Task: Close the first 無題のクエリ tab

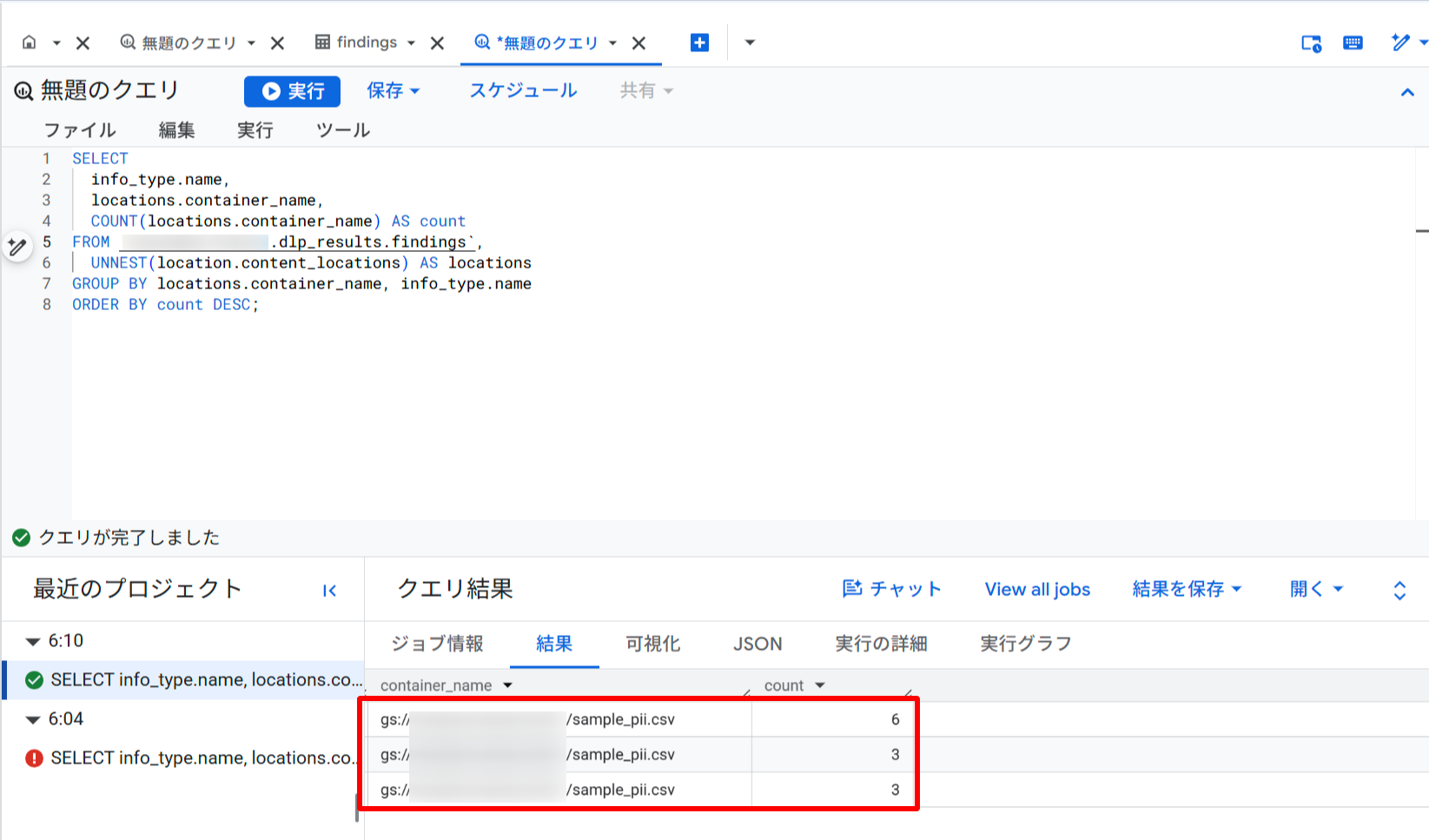Action: click(x=278, y=43)
